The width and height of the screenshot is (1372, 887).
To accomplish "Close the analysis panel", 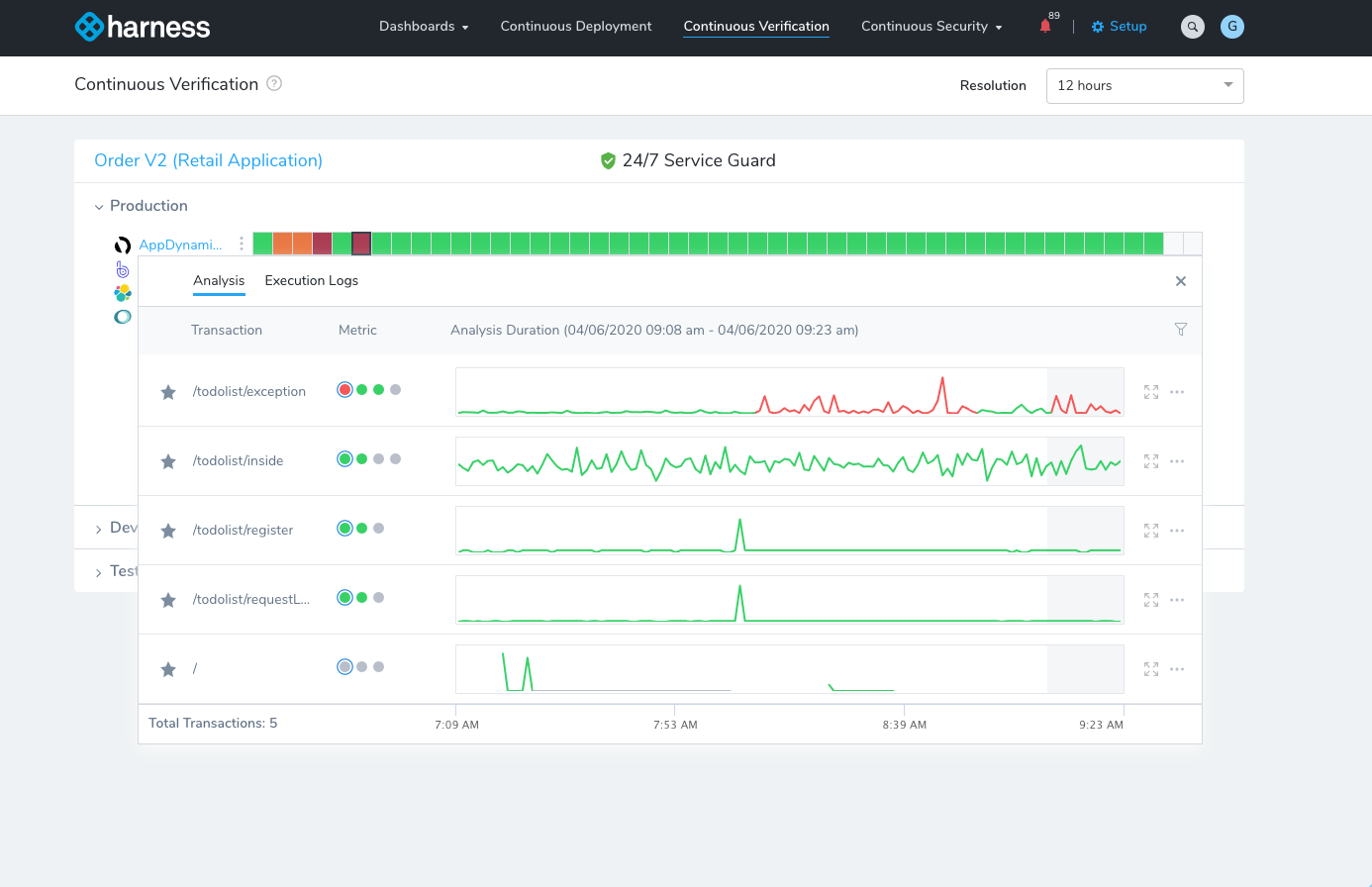I will coord(1180,281).
